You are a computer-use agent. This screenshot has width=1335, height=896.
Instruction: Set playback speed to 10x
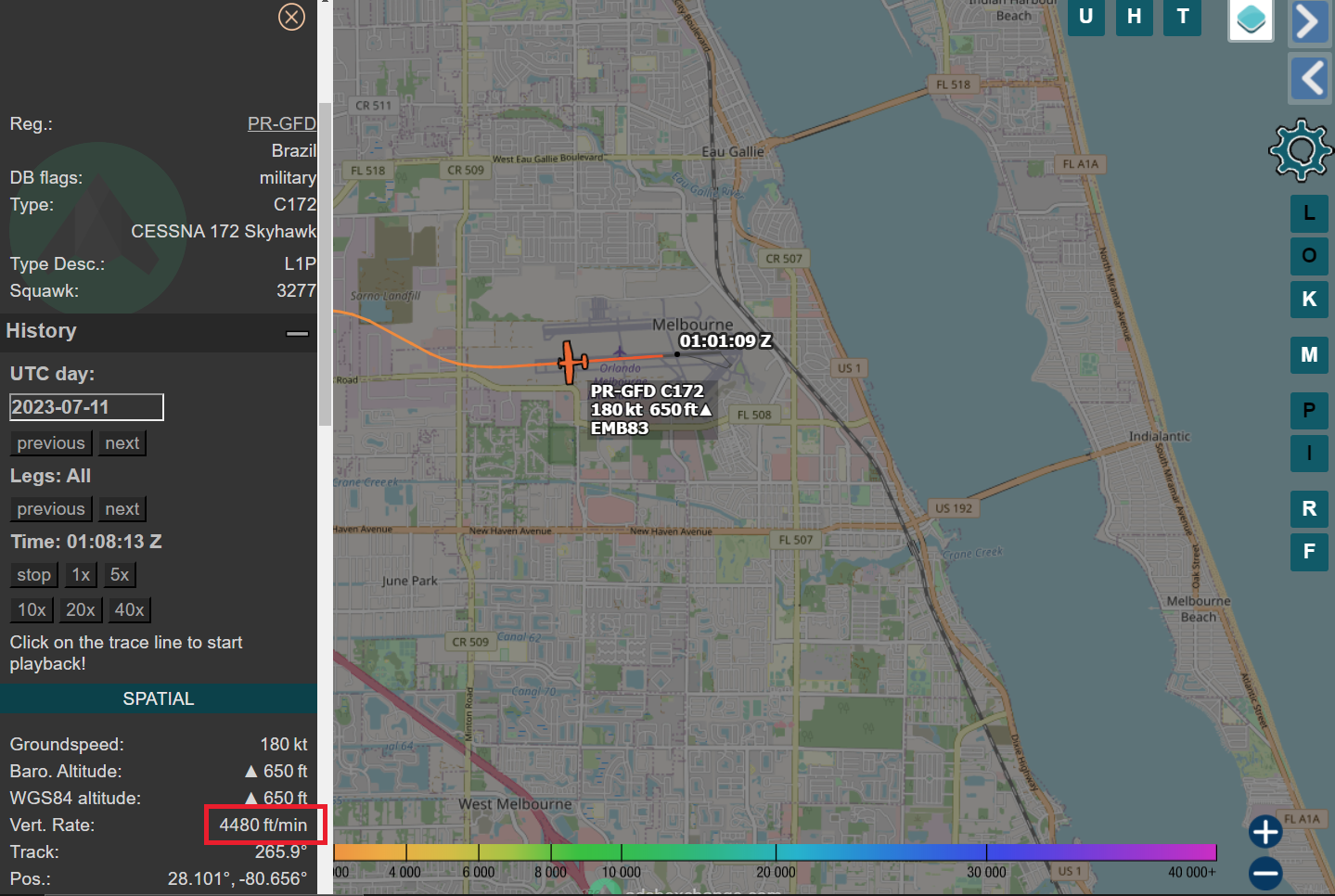point(32,610)
